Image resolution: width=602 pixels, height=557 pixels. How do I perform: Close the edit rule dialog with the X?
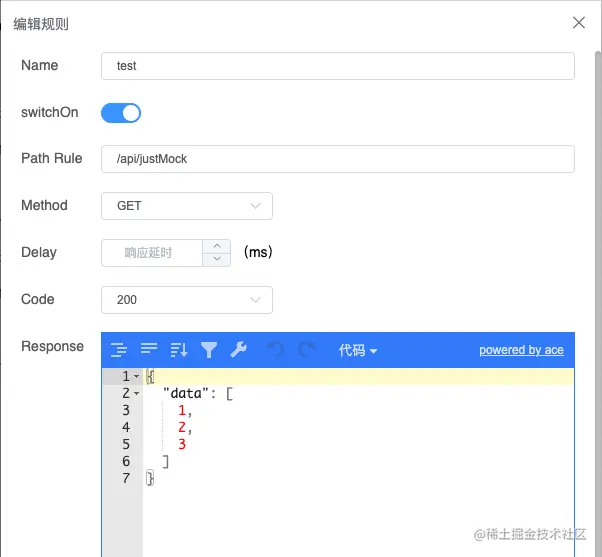579,23
